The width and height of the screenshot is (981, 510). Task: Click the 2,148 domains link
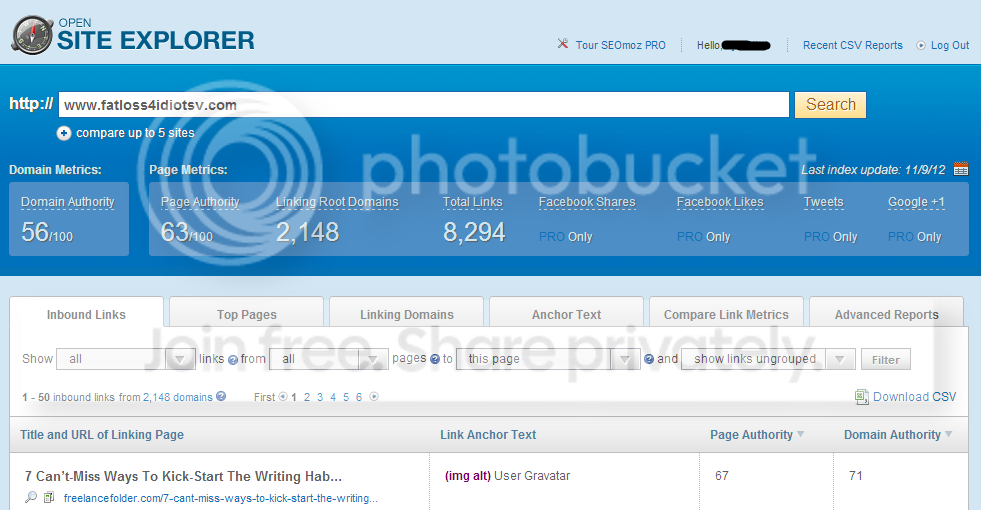coord(178,397)
